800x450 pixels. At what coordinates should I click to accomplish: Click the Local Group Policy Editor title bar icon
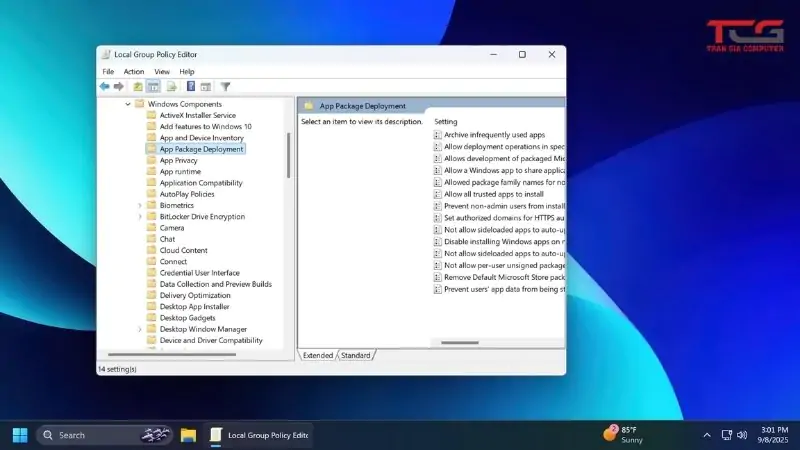[106, 55]
